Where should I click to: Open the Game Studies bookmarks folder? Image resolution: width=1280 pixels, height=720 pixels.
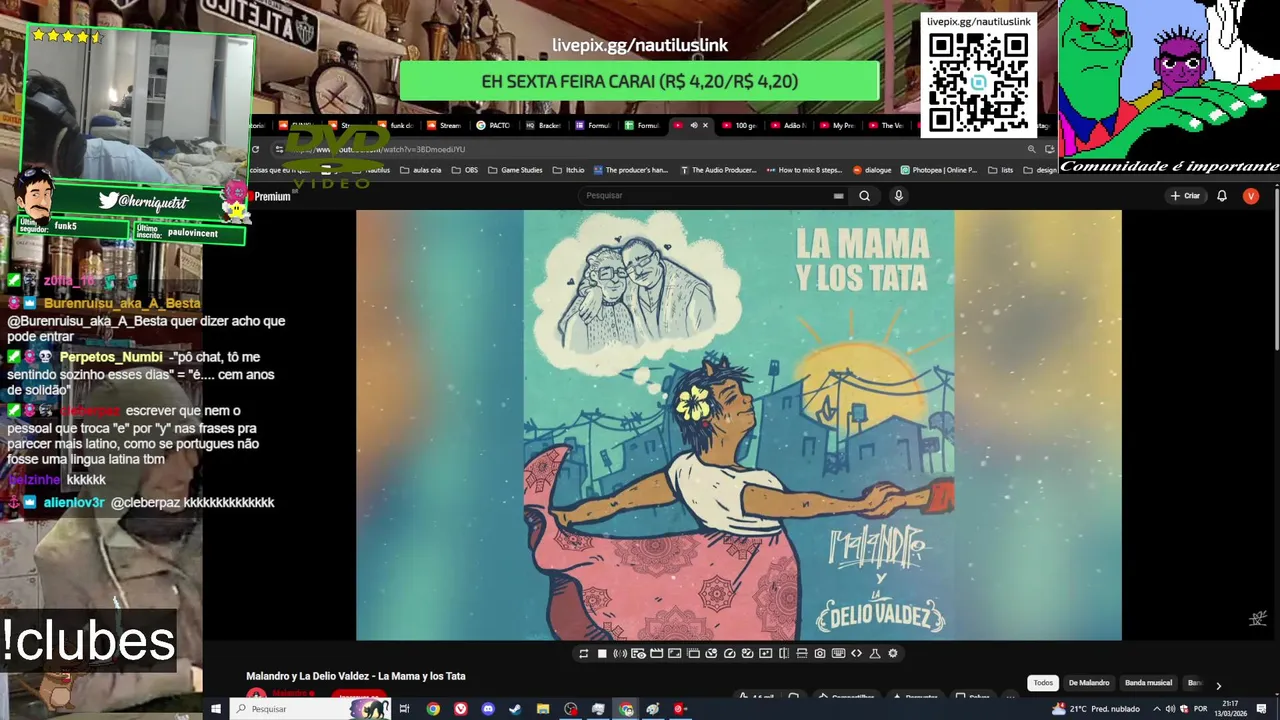pos(514,170)
